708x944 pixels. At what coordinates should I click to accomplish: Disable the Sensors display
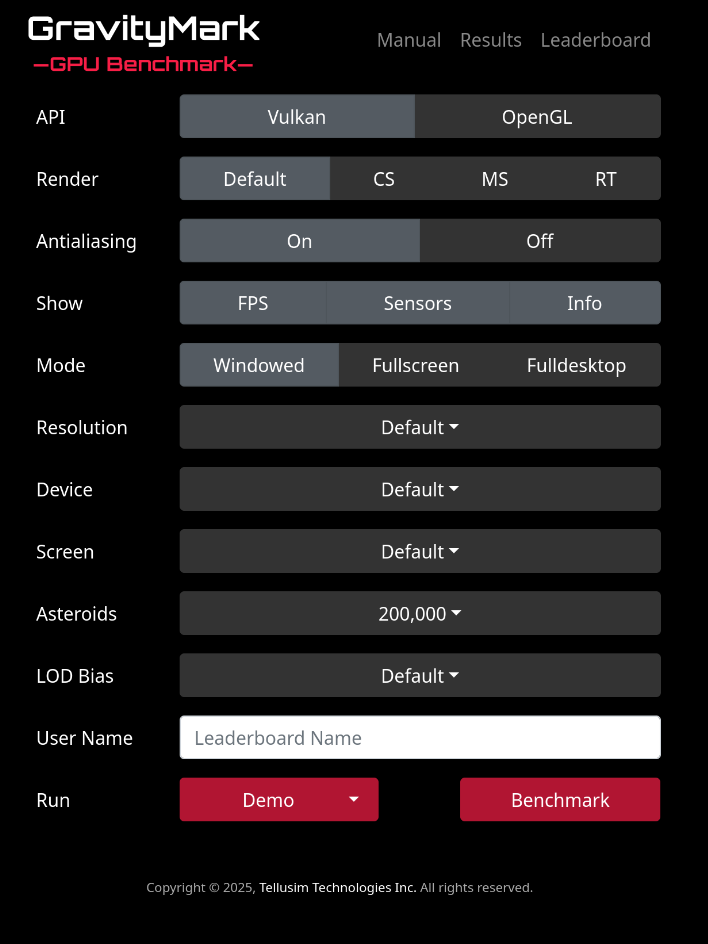tap(417, 302)
